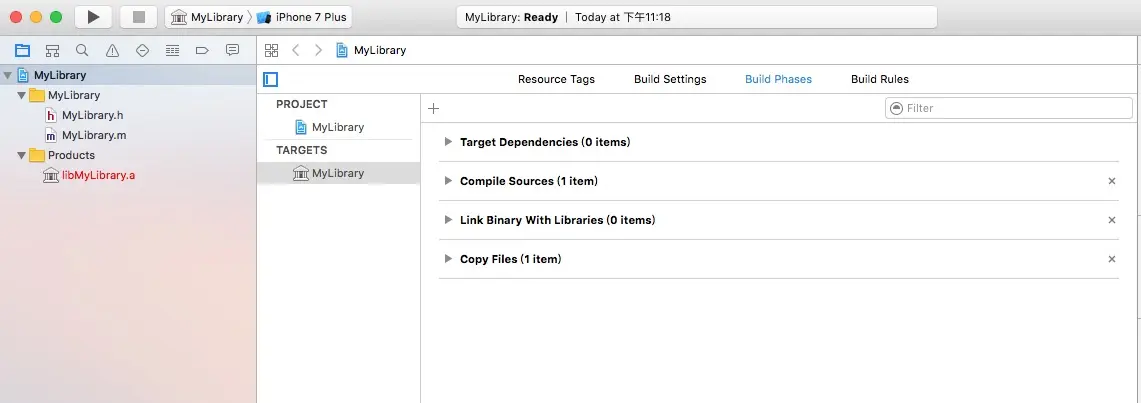Select MyLibrary under PROJECT
1141x403 pixels.
click(x=338, y=127)
